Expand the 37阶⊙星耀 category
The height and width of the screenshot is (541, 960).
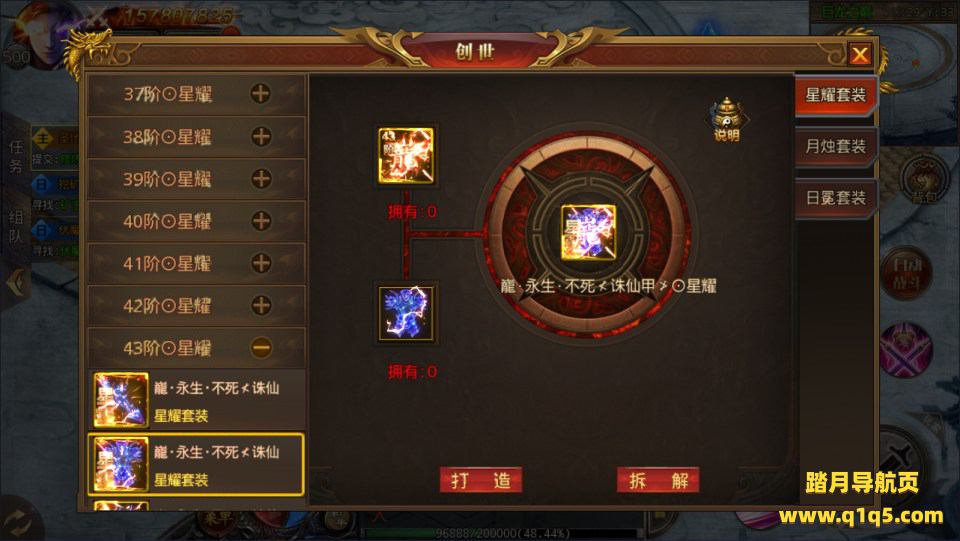click(x=197, y=94)
